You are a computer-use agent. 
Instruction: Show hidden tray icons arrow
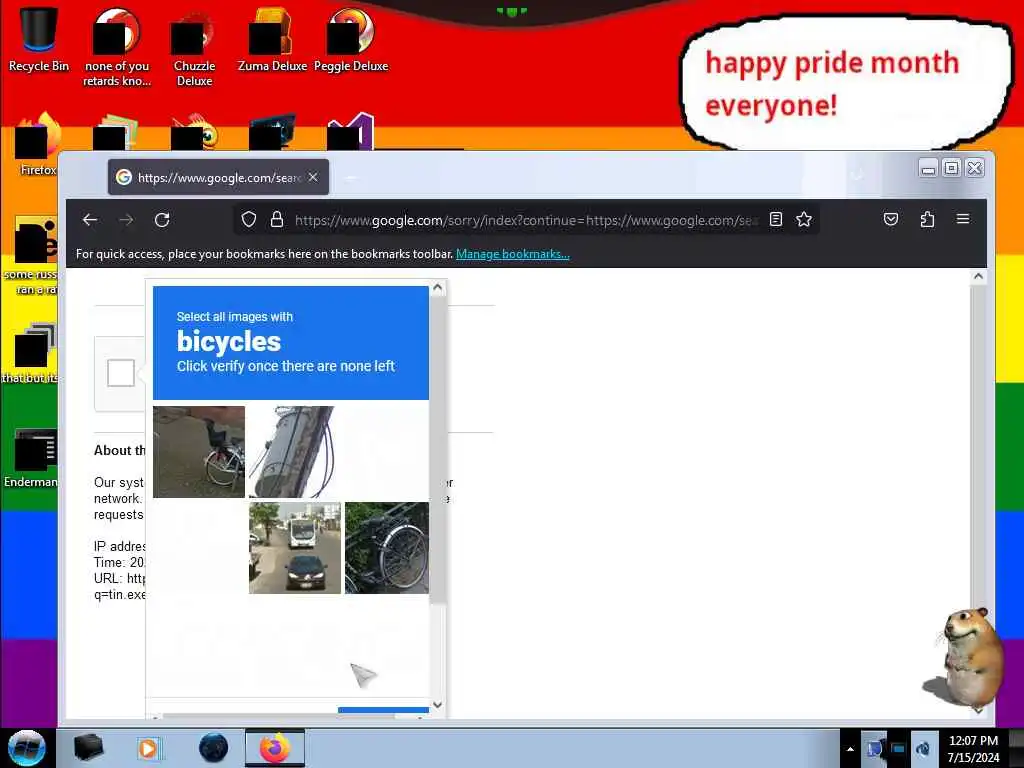(850, 749)
